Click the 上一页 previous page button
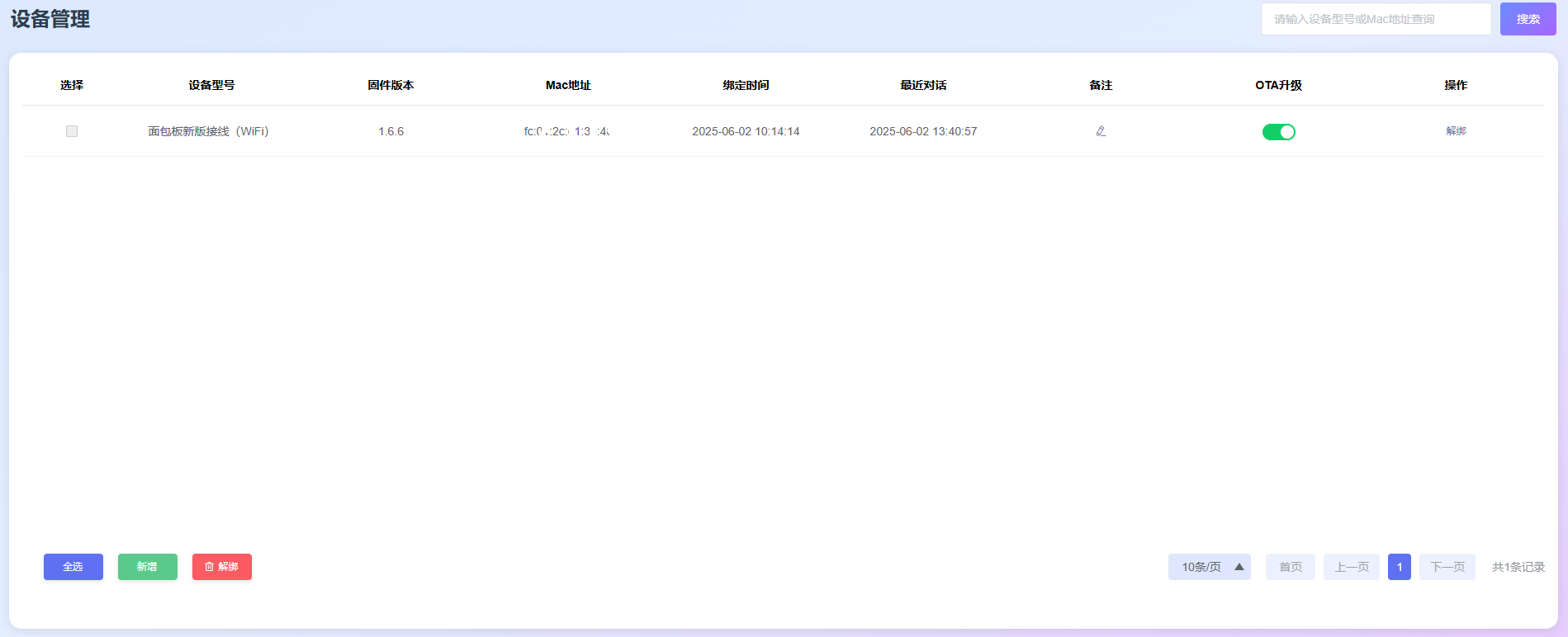Screen dimensions: 1568x637 pos(1352,567)
